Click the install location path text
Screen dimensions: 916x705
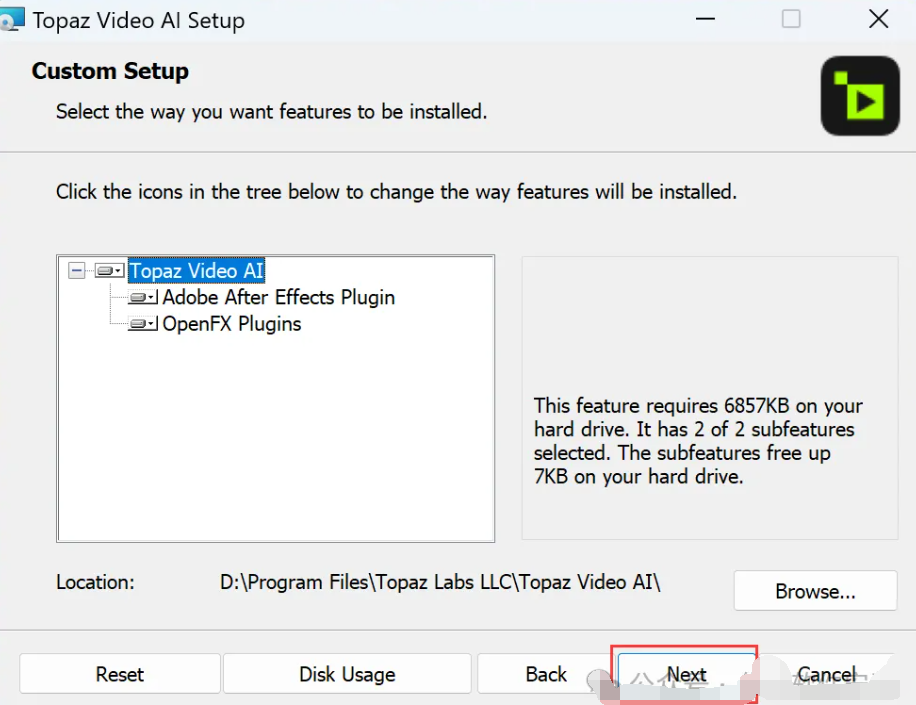[x=440, y=582]
